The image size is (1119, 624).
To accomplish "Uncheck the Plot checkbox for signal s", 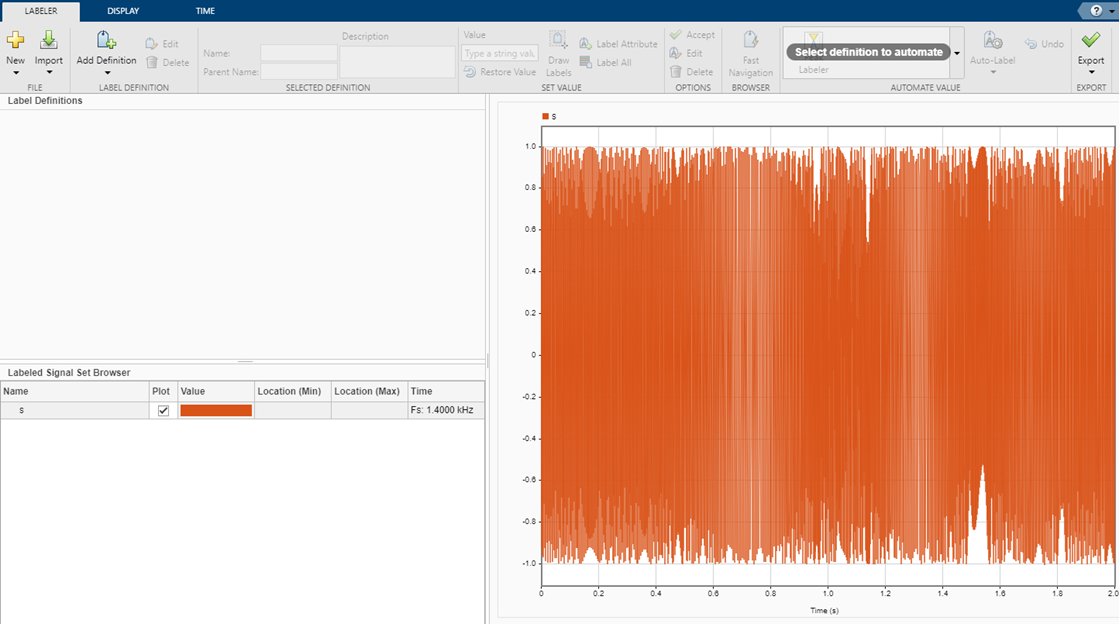I will click(163, 411).
